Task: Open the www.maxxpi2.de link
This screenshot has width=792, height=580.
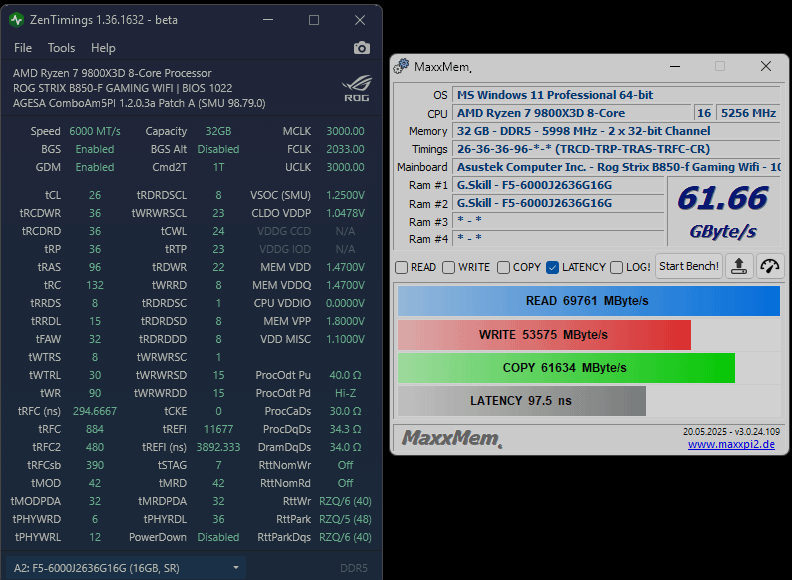Action: pos(731,445)
